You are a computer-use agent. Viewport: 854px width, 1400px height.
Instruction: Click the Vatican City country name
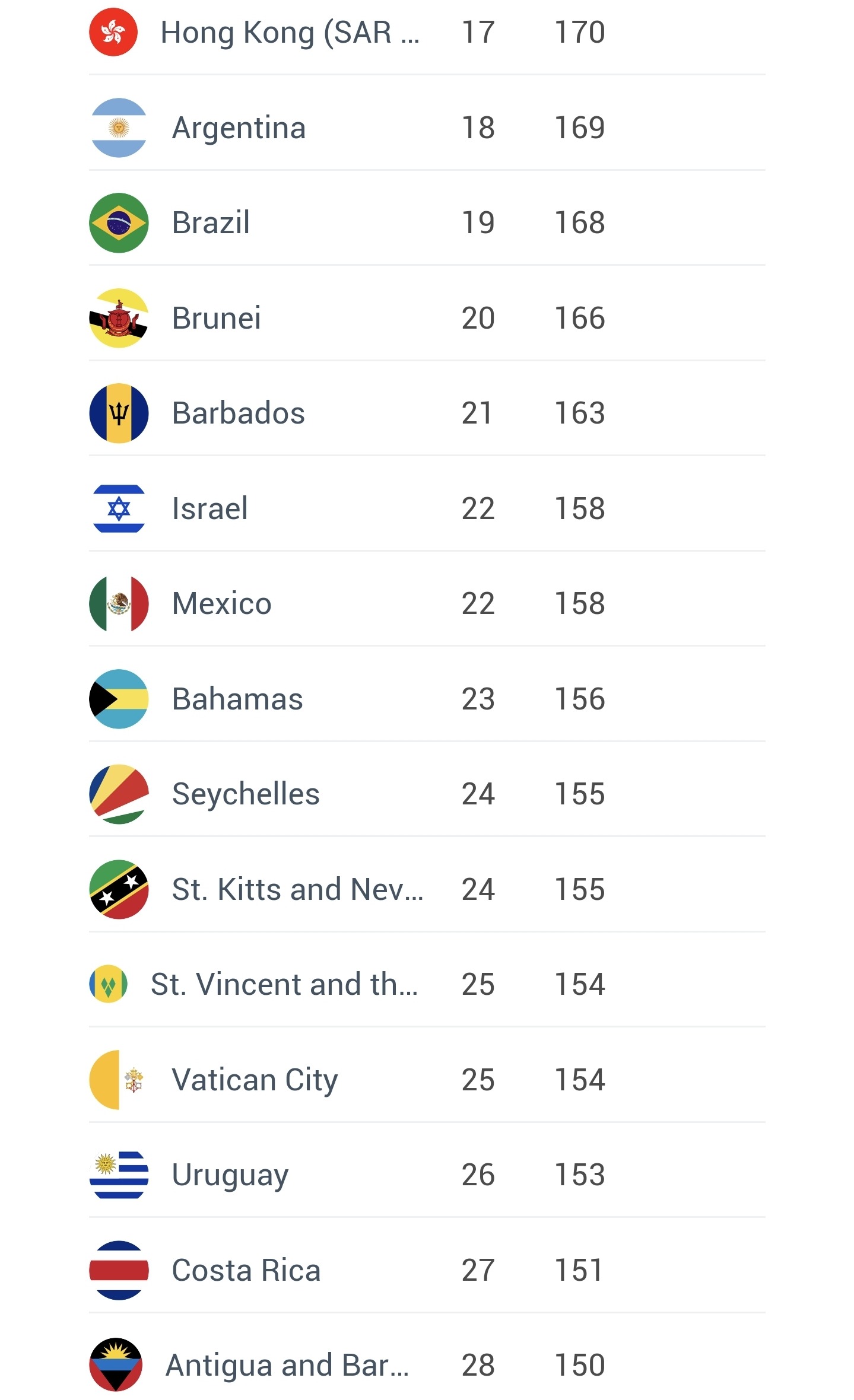(255, 1080)
